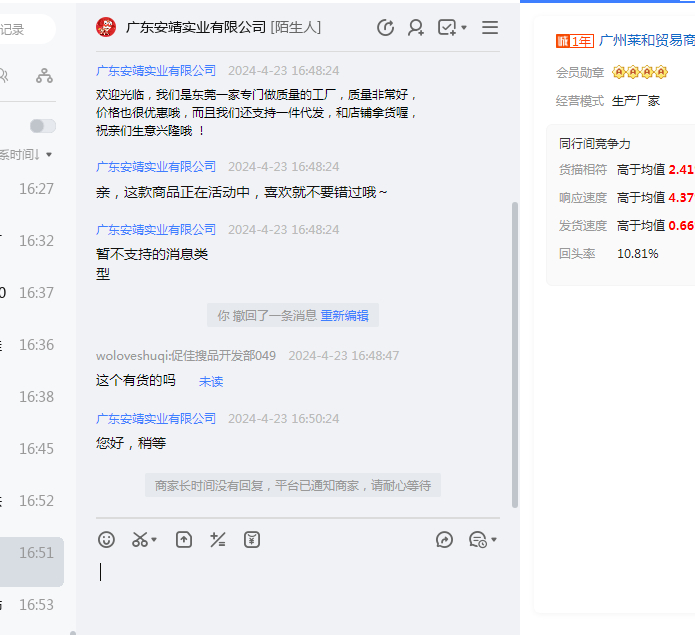The width and height of the screenshot is (695, 635).
Task: Click the contacts person icon in sidebar
Action: coord(4,76)
